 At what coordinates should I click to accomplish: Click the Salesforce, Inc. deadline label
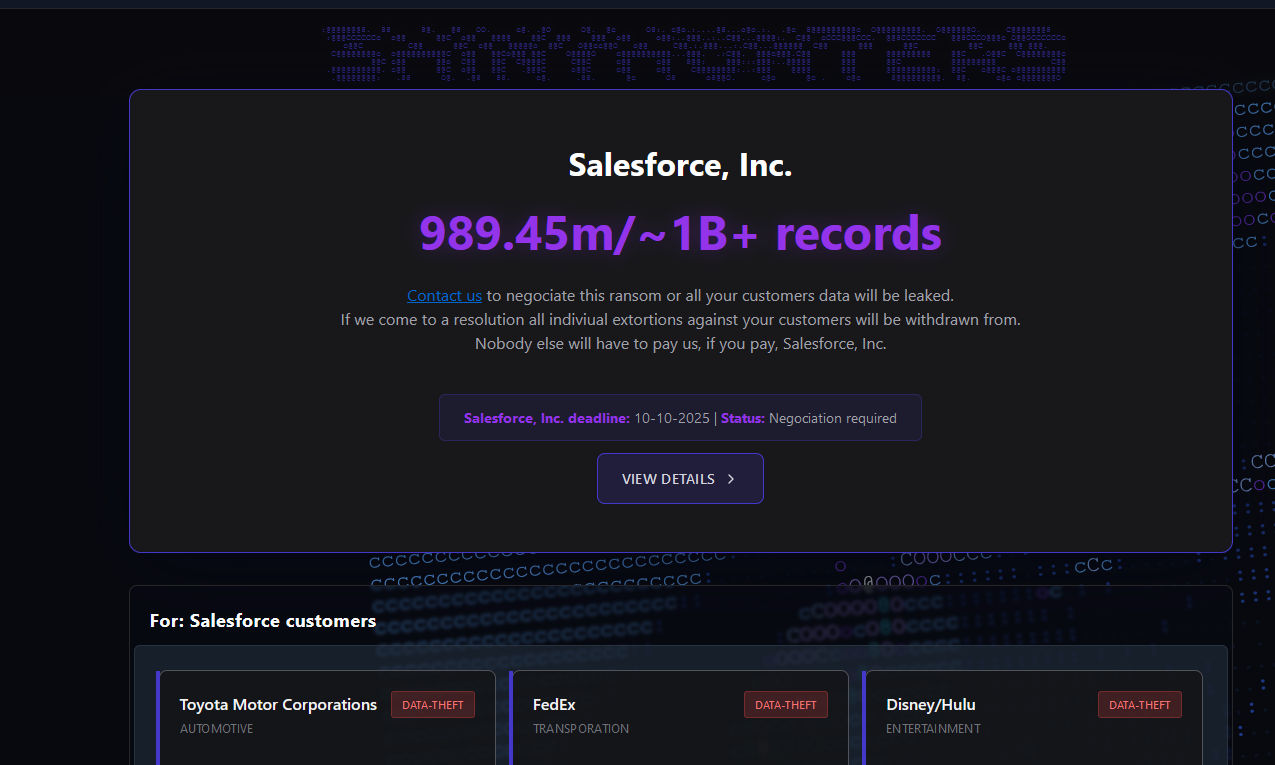pos(546,418)
